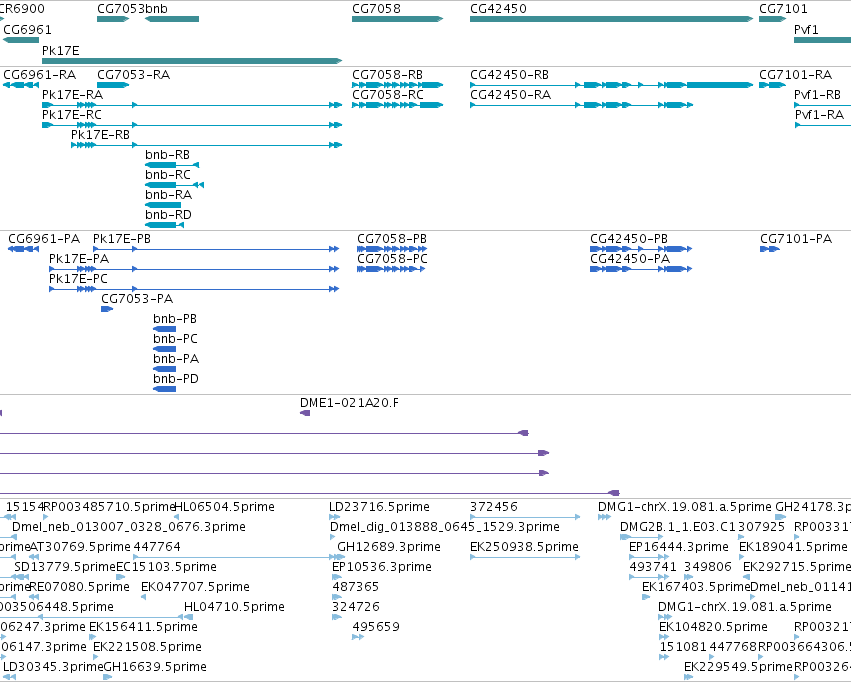Click Dmel_dig_013888_0645_1529.3prime EST label
The image size is (851, 682).
coord(444,527)
